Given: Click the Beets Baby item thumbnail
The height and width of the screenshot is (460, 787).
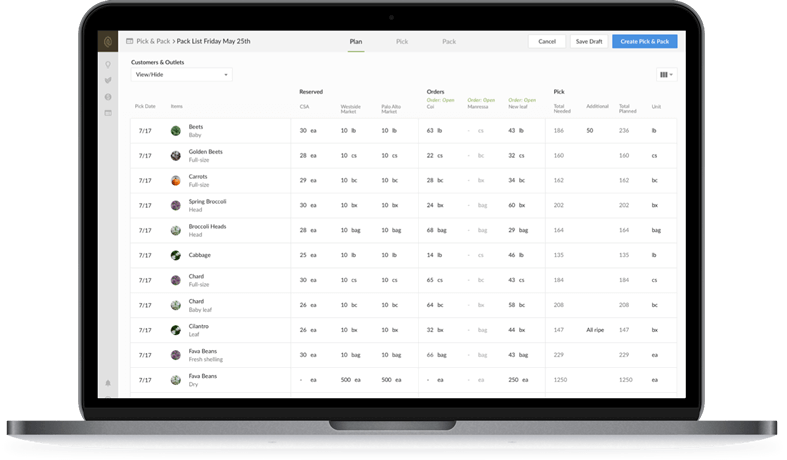Looking at the screenshot, I should coord(176,131).
